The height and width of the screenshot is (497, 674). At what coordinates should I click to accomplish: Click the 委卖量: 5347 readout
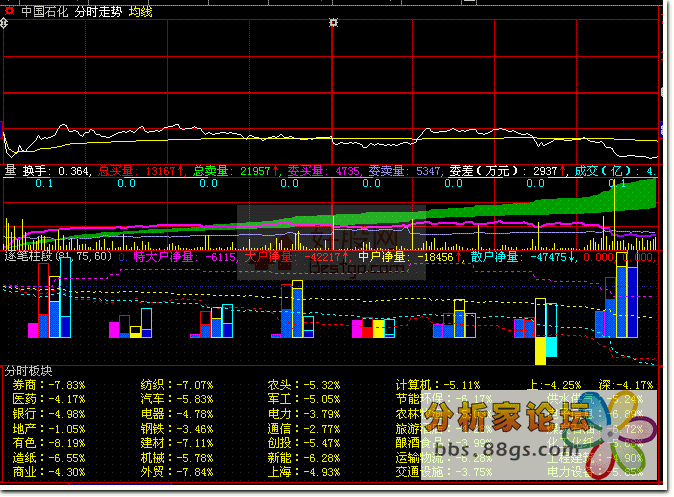point(405,172)
